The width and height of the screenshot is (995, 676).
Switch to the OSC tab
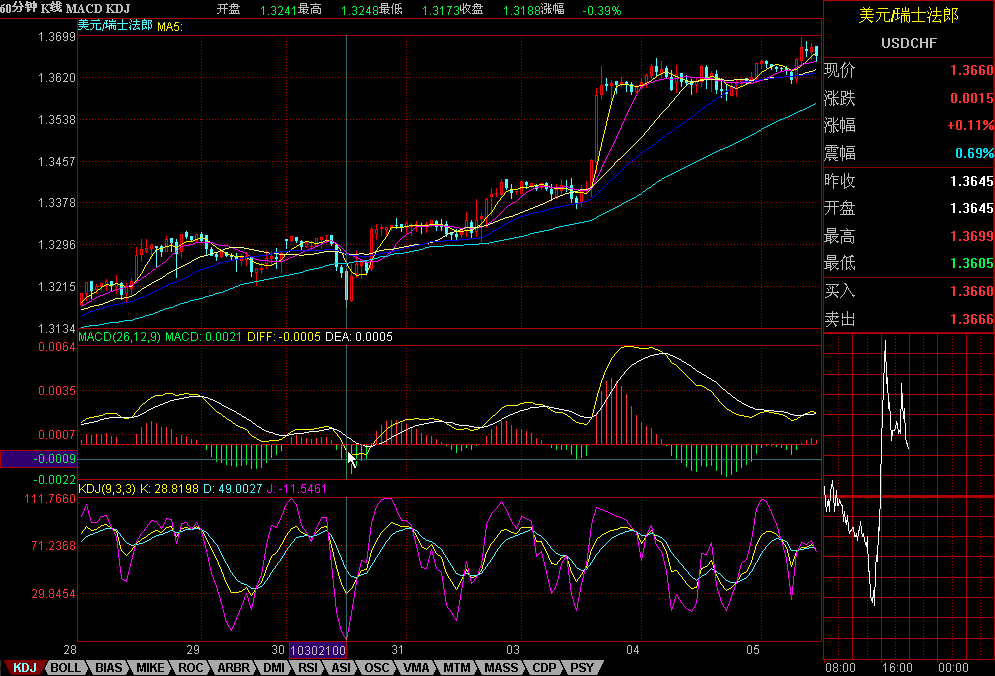[x=377, y=667]
